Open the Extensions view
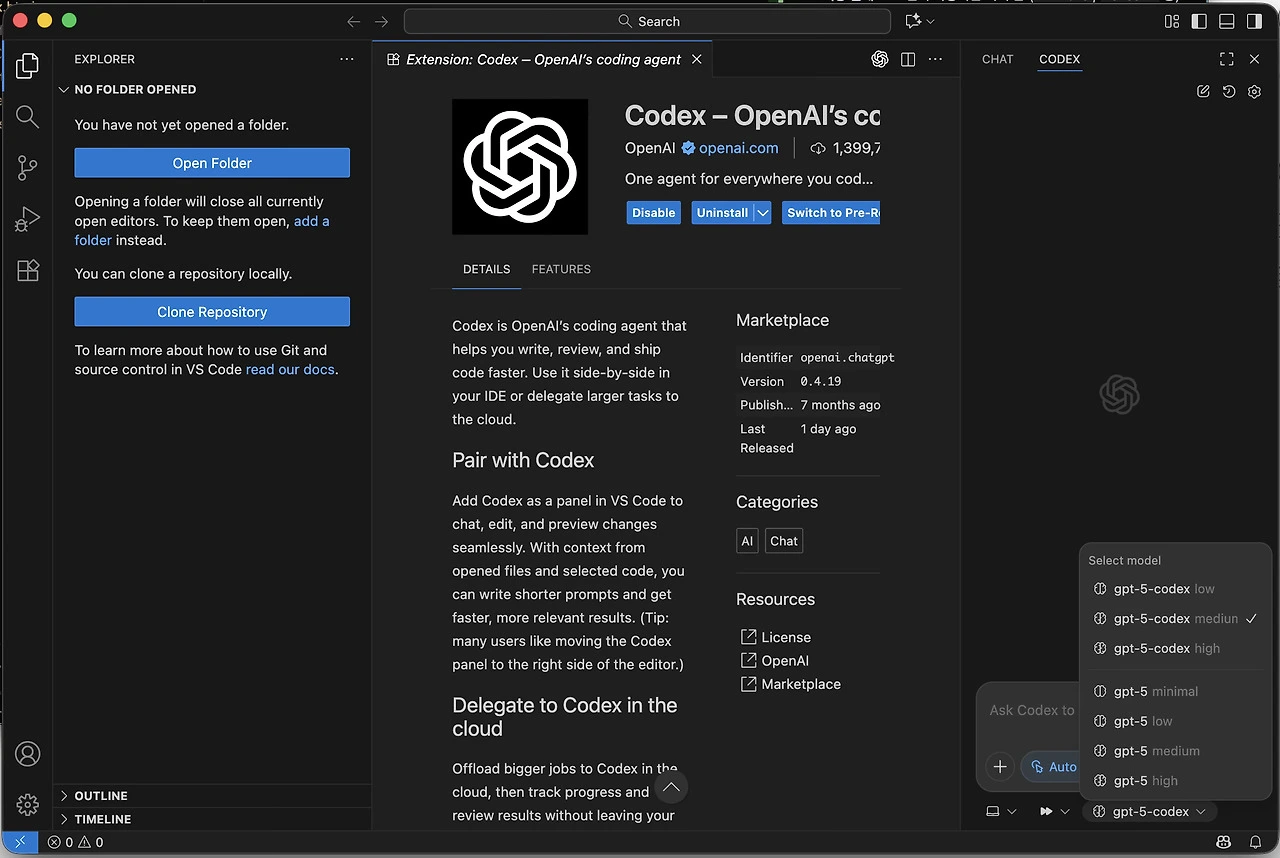The width and height of the screenshot is (1280, 858). [x=28, y=270]
